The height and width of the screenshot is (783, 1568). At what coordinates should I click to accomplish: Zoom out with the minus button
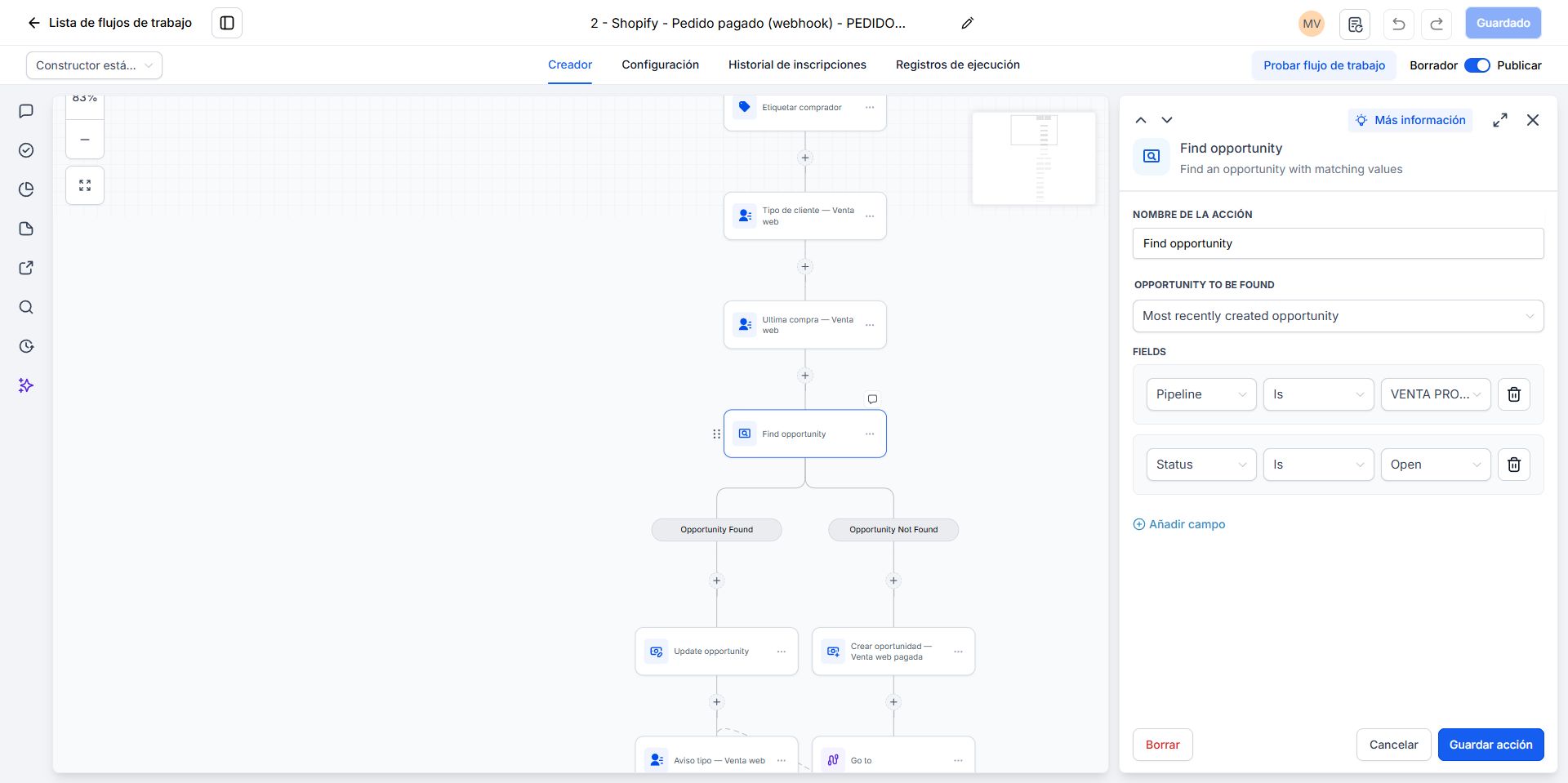[x=85, y=140]
